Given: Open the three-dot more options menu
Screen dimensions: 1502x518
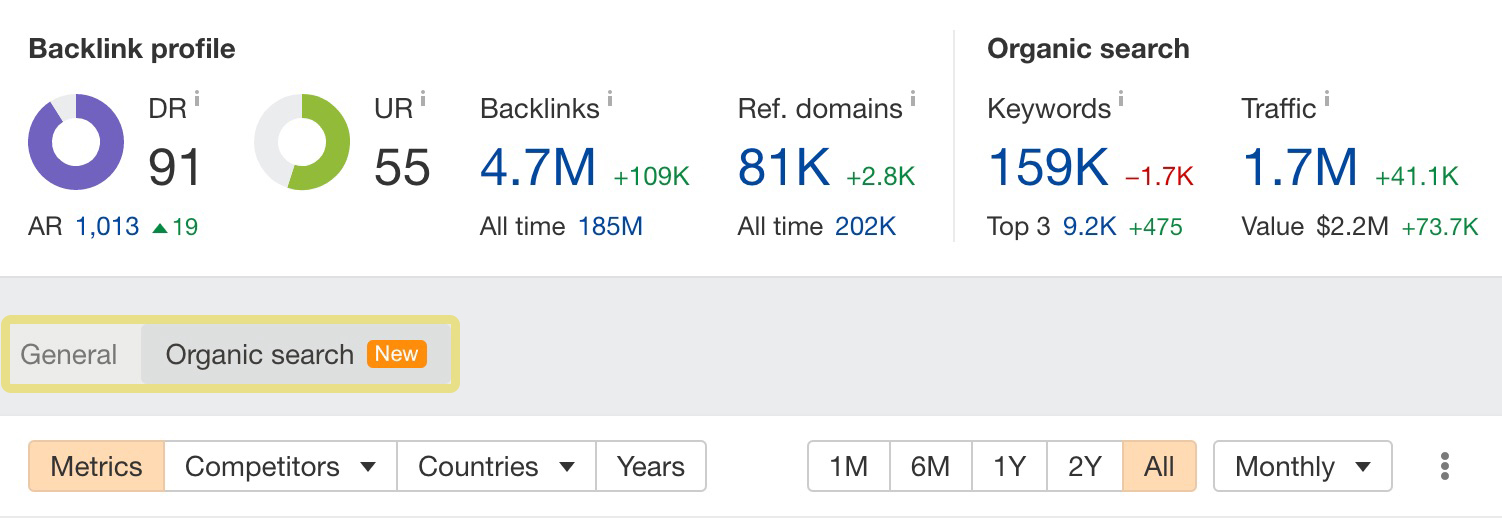Looking at the screenshot, I should click(1444, 466).
